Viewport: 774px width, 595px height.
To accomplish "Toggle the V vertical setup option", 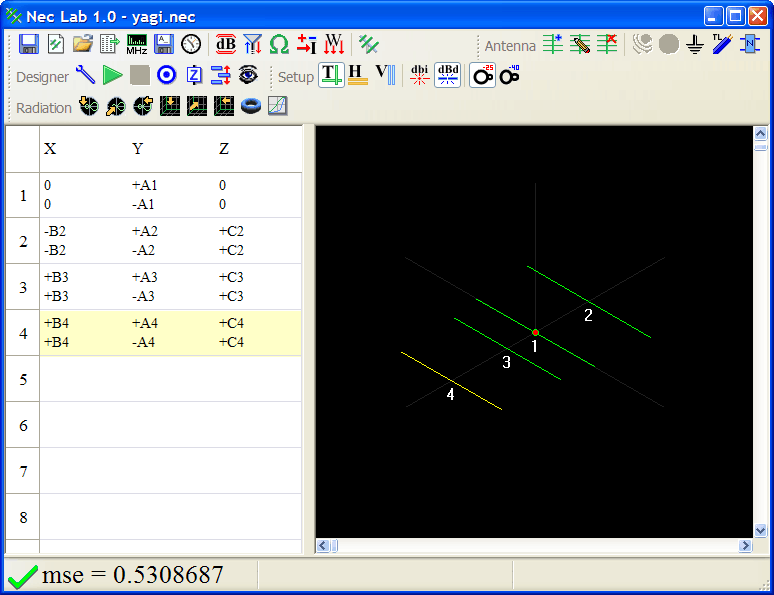I will coord(385,76).
